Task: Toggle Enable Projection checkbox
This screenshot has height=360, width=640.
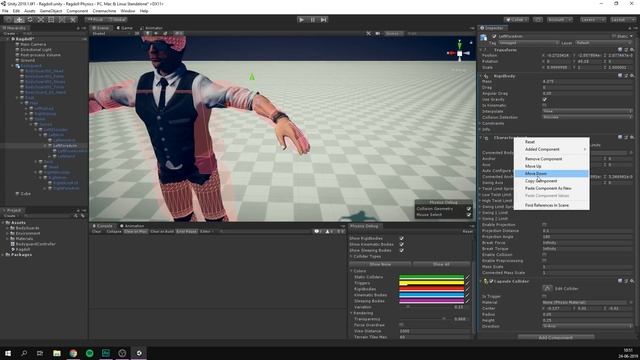Action: tap(544, 224)
